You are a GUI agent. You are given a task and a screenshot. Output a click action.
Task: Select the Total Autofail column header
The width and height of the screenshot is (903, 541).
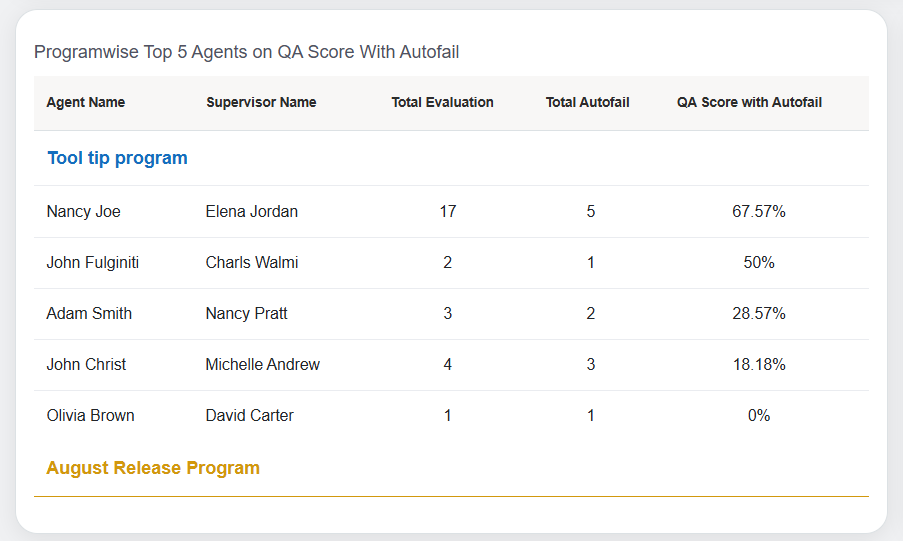[587, 102]
